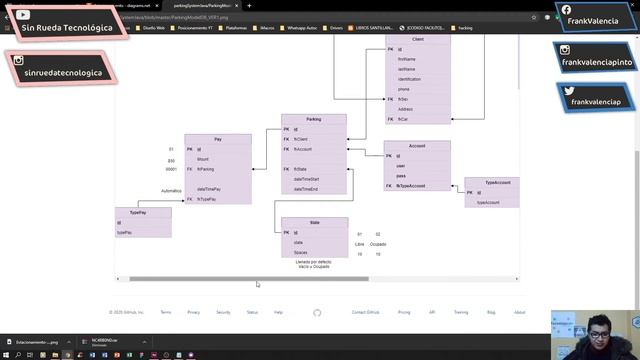Open a new browser tab
The height and width of the screenshot is (360, 640).
tap(249, 6)
